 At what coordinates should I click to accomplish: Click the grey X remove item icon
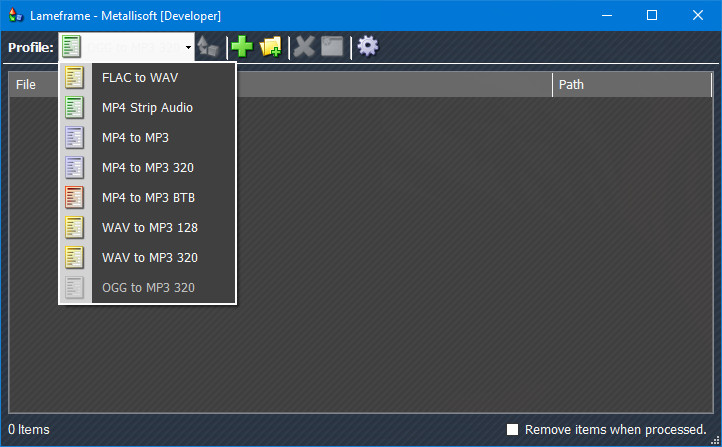pyautogui.click(x=304, y=47)
